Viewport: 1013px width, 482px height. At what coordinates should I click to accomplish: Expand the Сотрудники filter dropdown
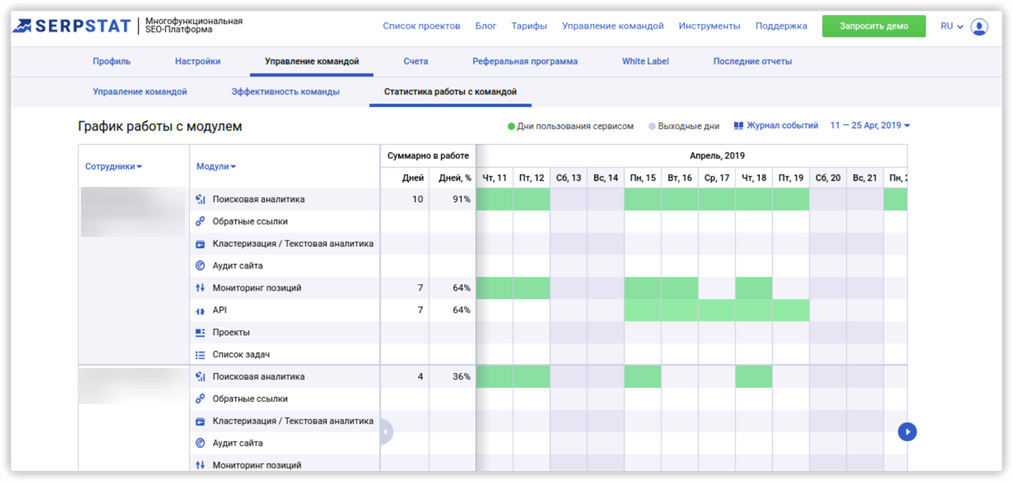(113, 166)
